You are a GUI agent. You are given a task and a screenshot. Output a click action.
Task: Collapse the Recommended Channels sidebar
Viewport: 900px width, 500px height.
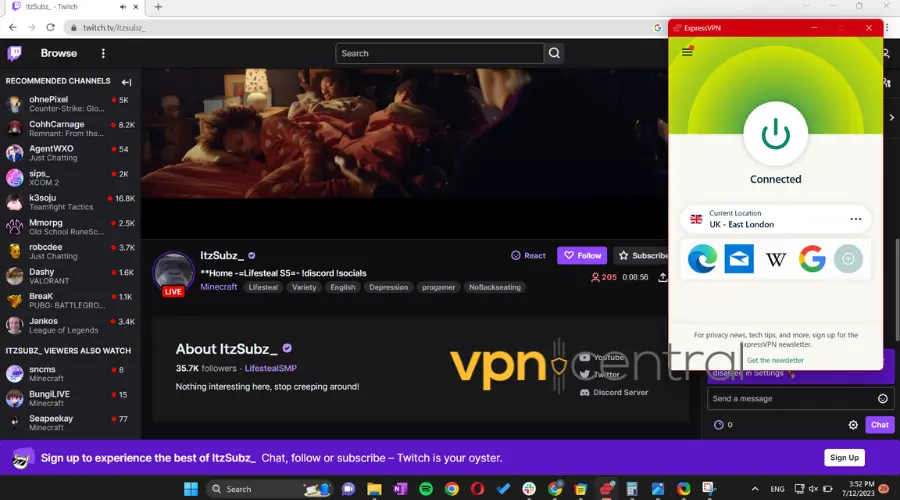126,82
